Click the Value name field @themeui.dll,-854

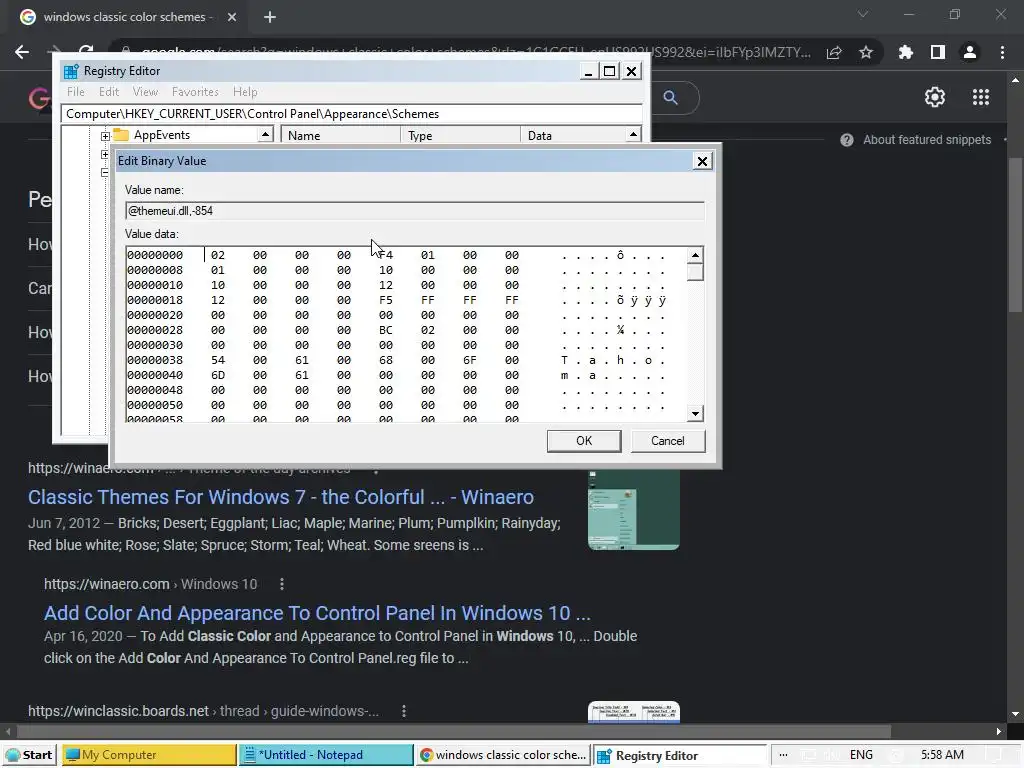pyautogui.click(x=415, y=211)
